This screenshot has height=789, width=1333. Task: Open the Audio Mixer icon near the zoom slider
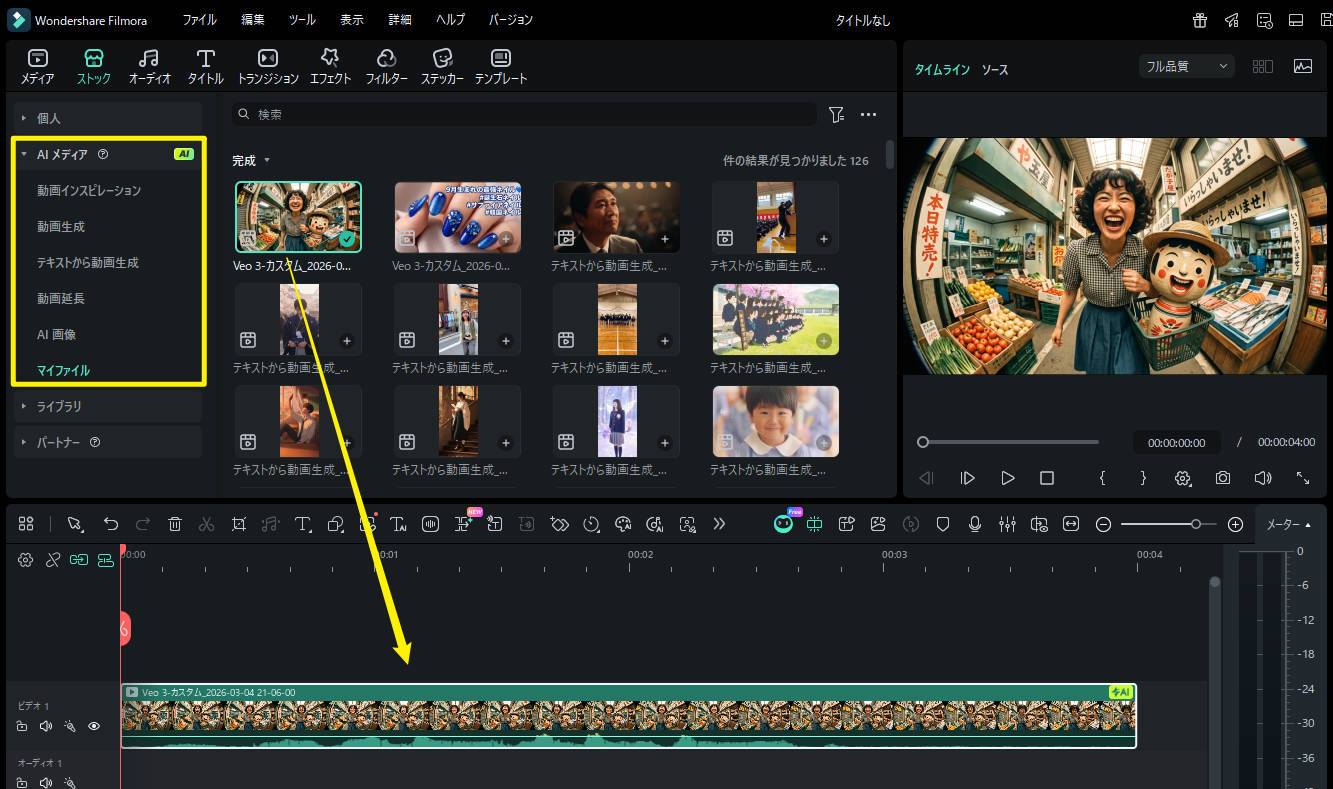point(1007,523)
